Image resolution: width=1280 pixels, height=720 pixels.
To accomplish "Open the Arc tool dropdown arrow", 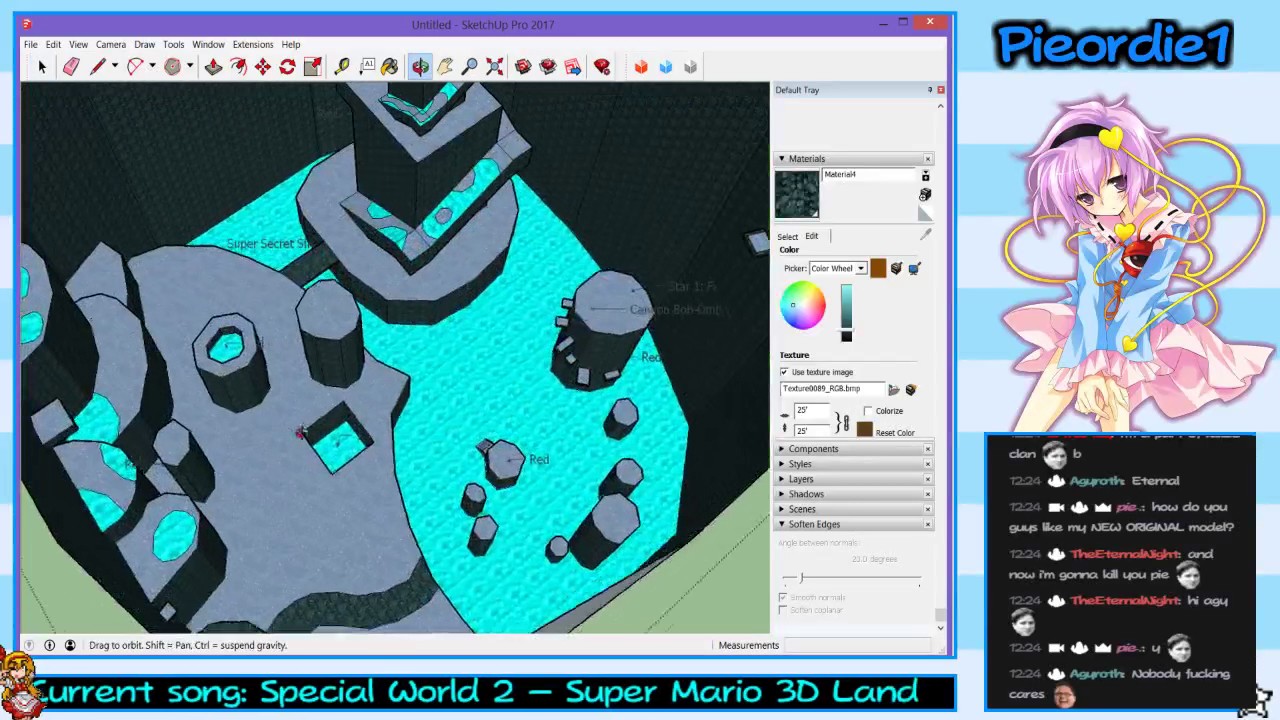I will click(150, 67).
